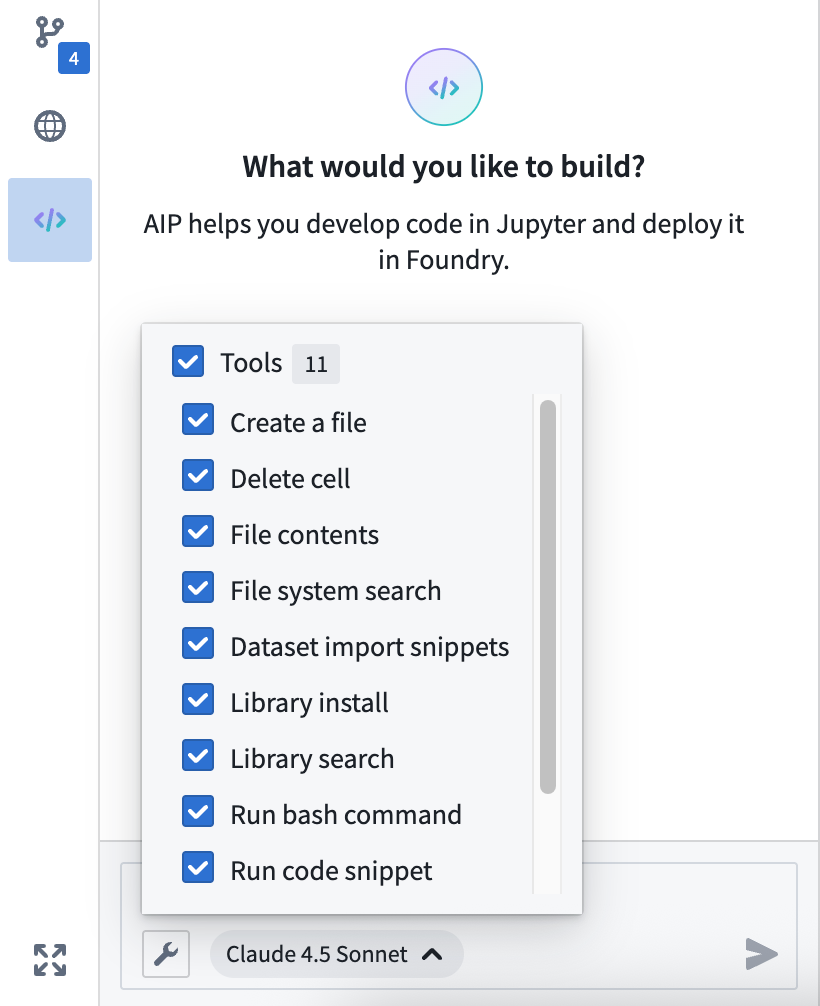This screenshot has height=1006, width=820.
Task: Click the blue notification badge showing 4
Action: point(73,58)
